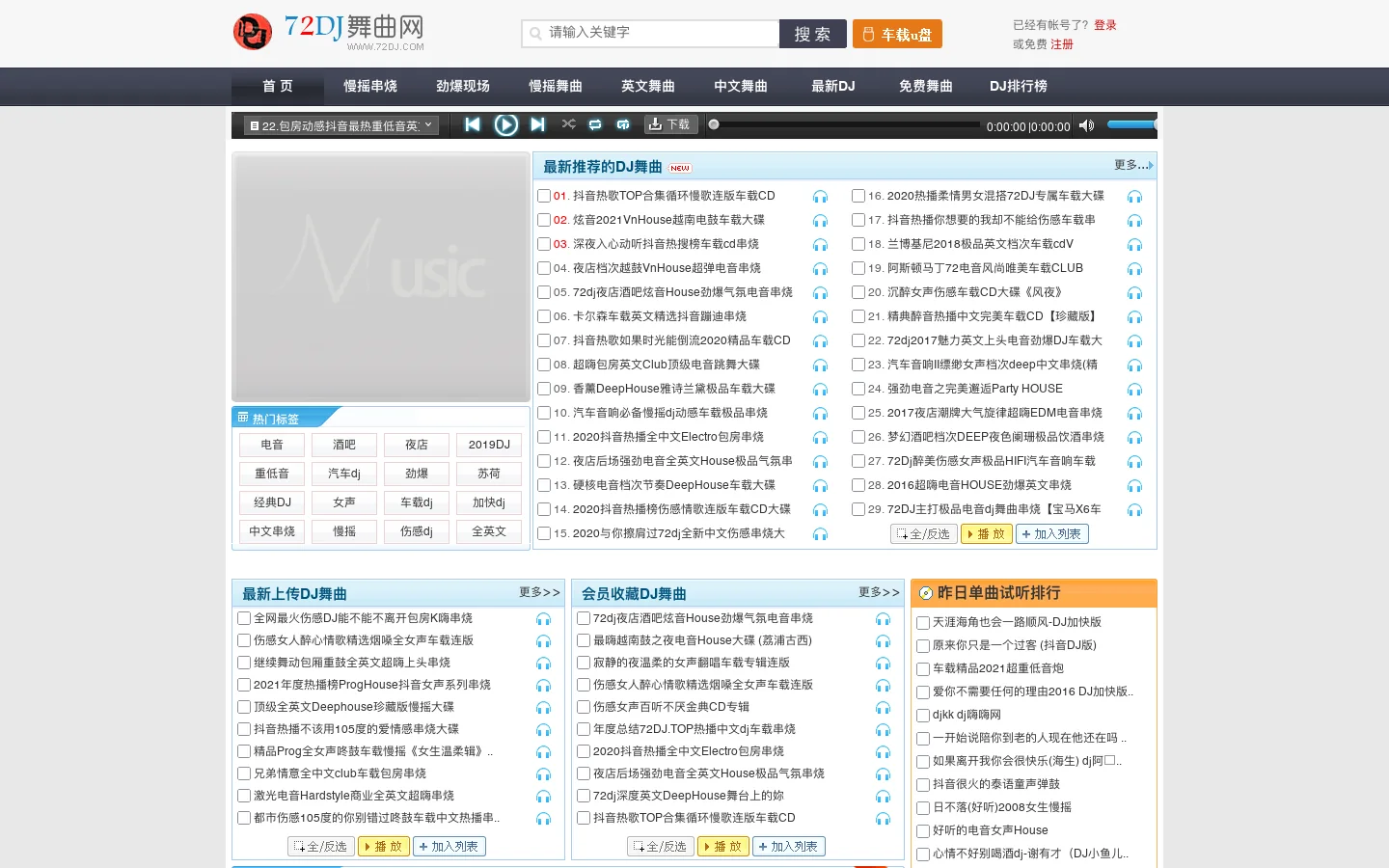Check the box for track 24 强劲电音

pyautogui.click(x=858, y=389)
